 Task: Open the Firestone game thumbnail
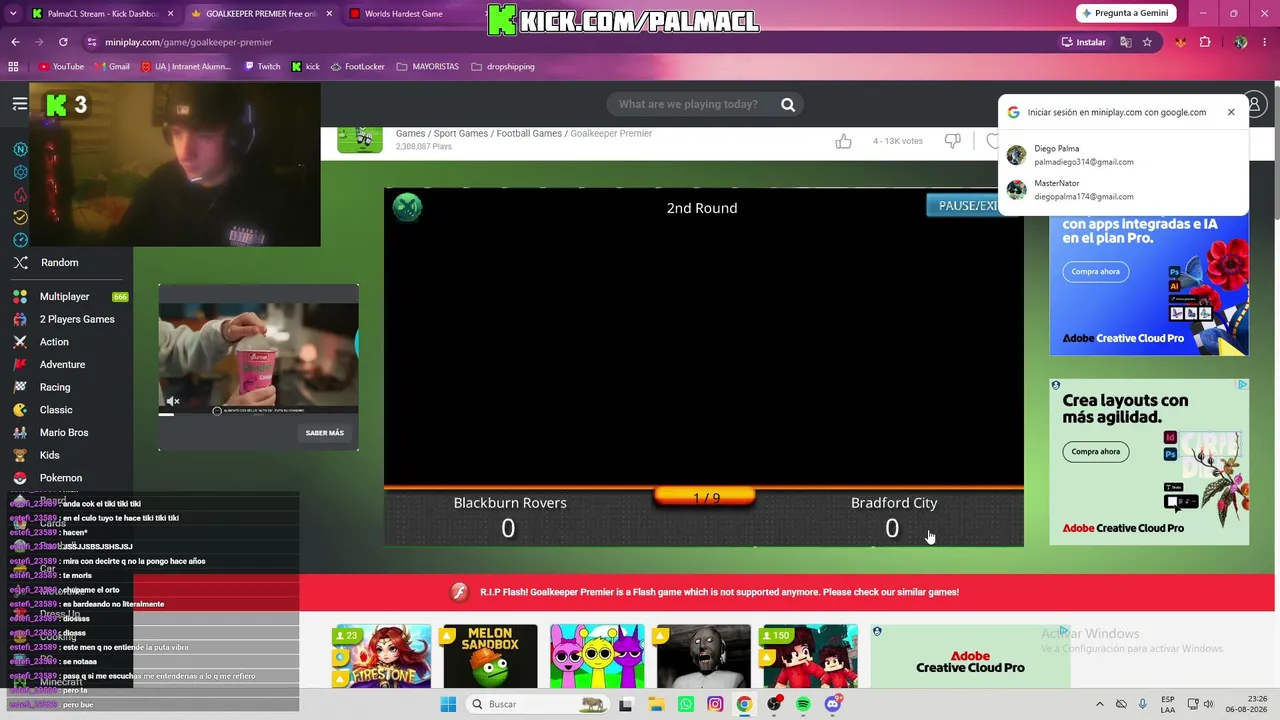coord(382,656)
